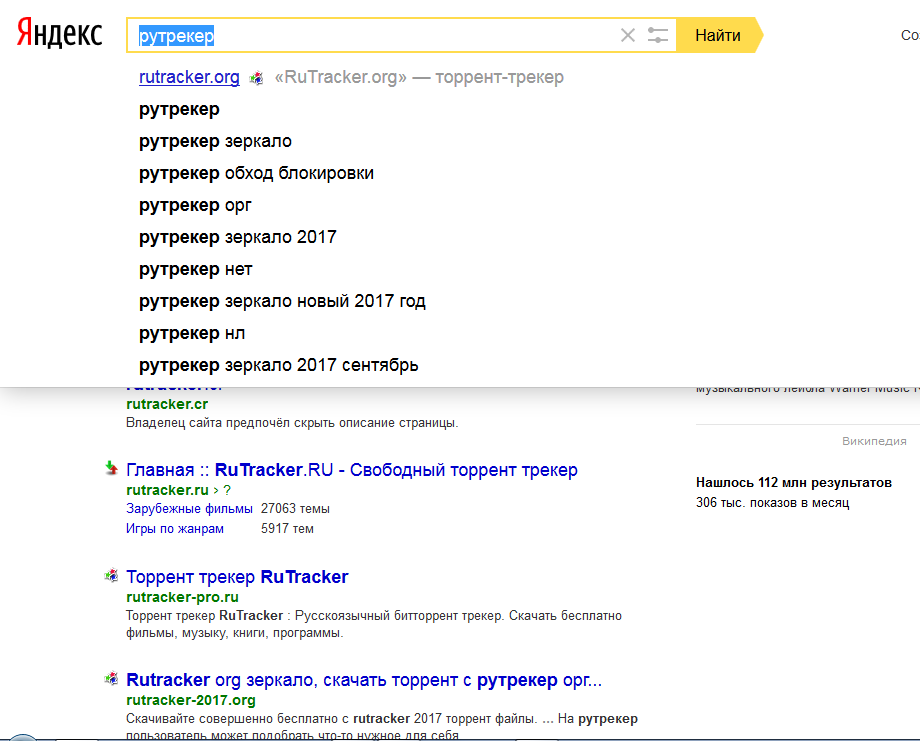Screen dimensions: 920x741
Task: Click the green rutracker-2017.org URL
Action: click(191, 700)
